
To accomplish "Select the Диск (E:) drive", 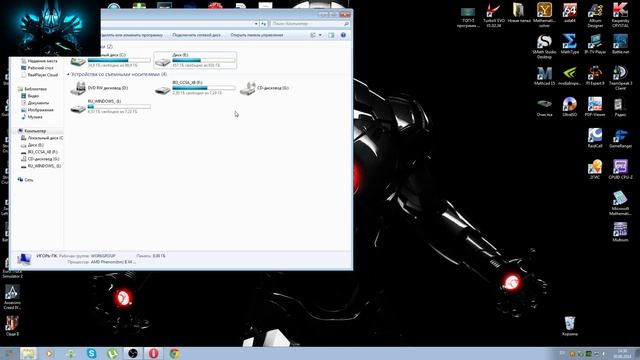I will (195, 60).
